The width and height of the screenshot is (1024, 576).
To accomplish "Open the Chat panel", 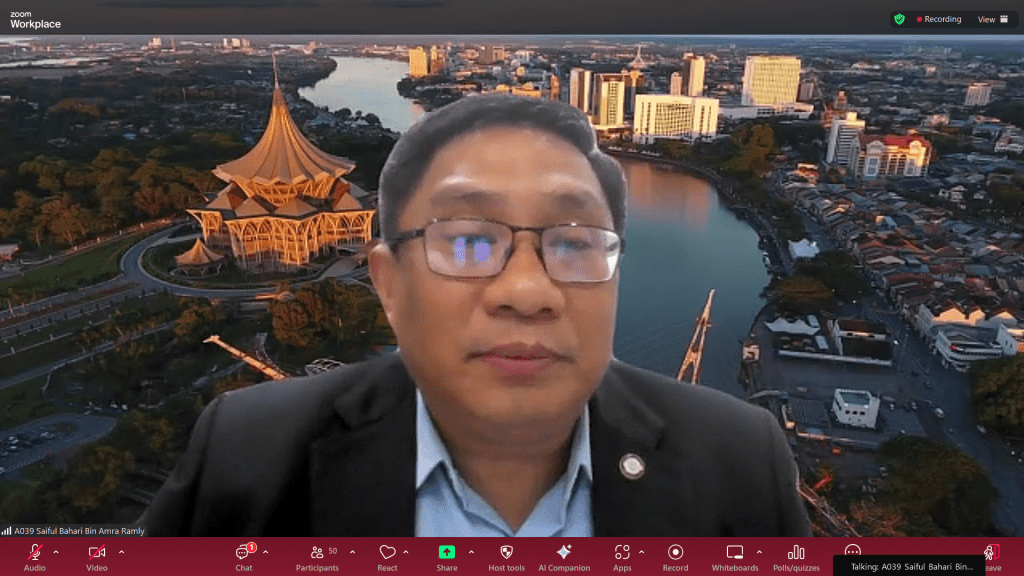I will [244, 555].
